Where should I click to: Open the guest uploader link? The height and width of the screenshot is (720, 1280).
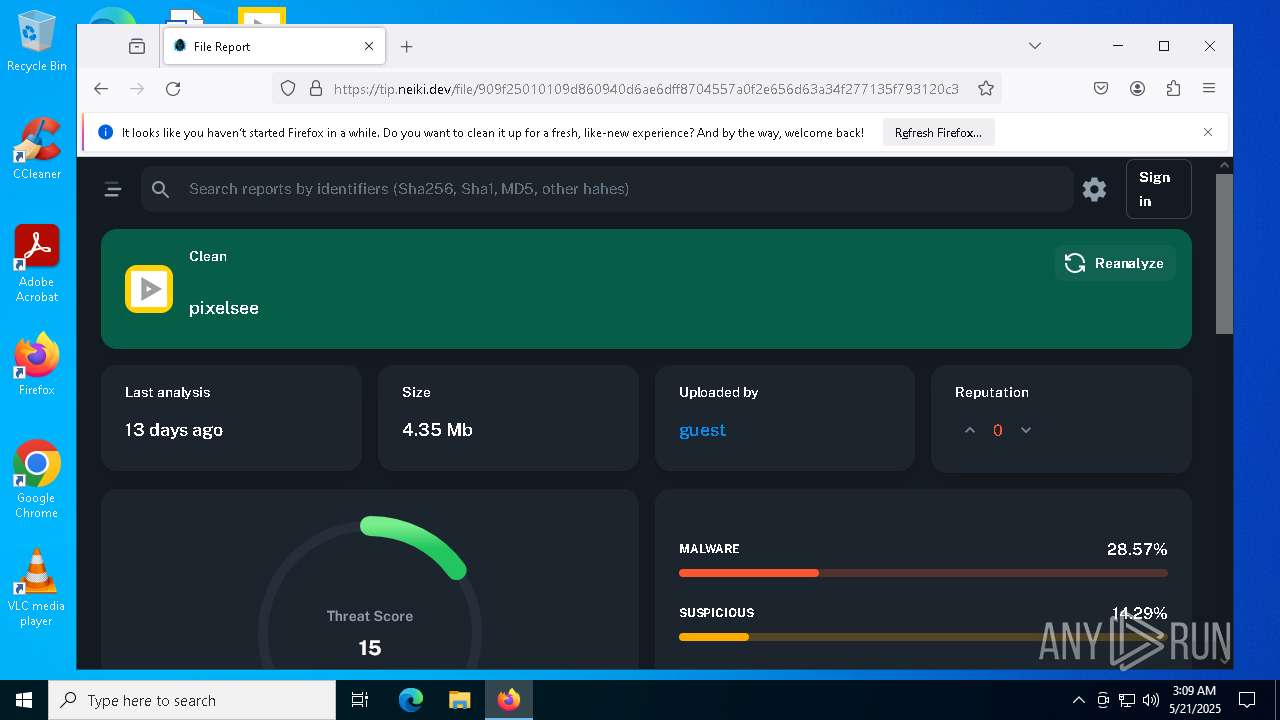point(702,430)
